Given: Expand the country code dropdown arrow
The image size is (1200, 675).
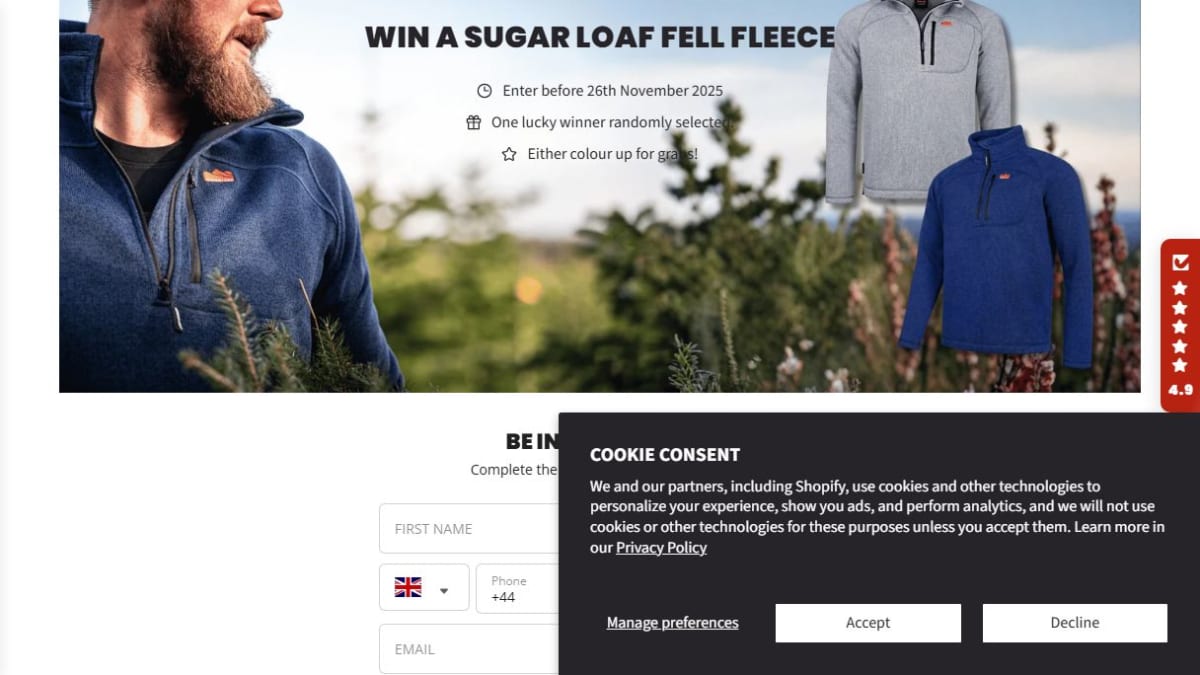Looking at the screenshot, I should (444, 590).
